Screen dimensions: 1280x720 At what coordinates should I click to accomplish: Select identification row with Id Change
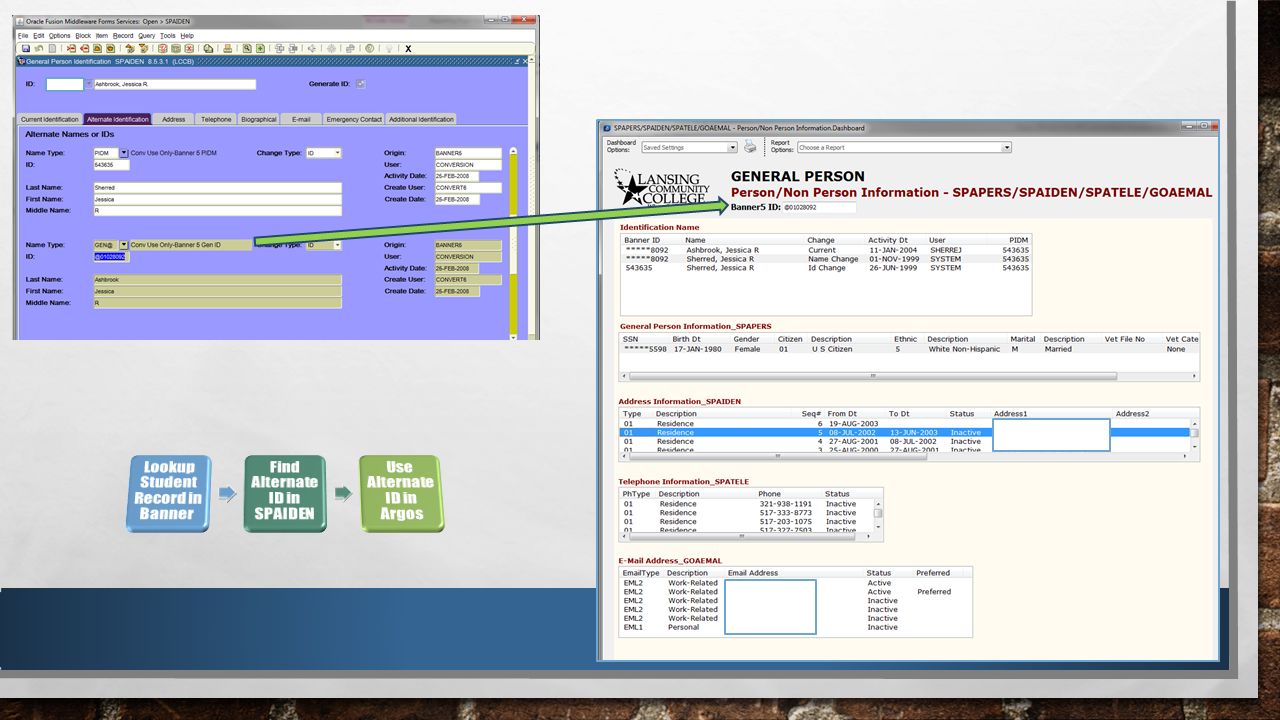point(826,268)
